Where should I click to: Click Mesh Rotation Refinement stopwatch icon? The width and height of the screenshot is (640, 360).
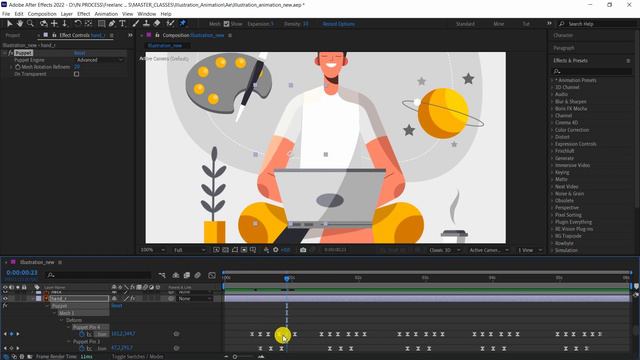click(18, 67)
